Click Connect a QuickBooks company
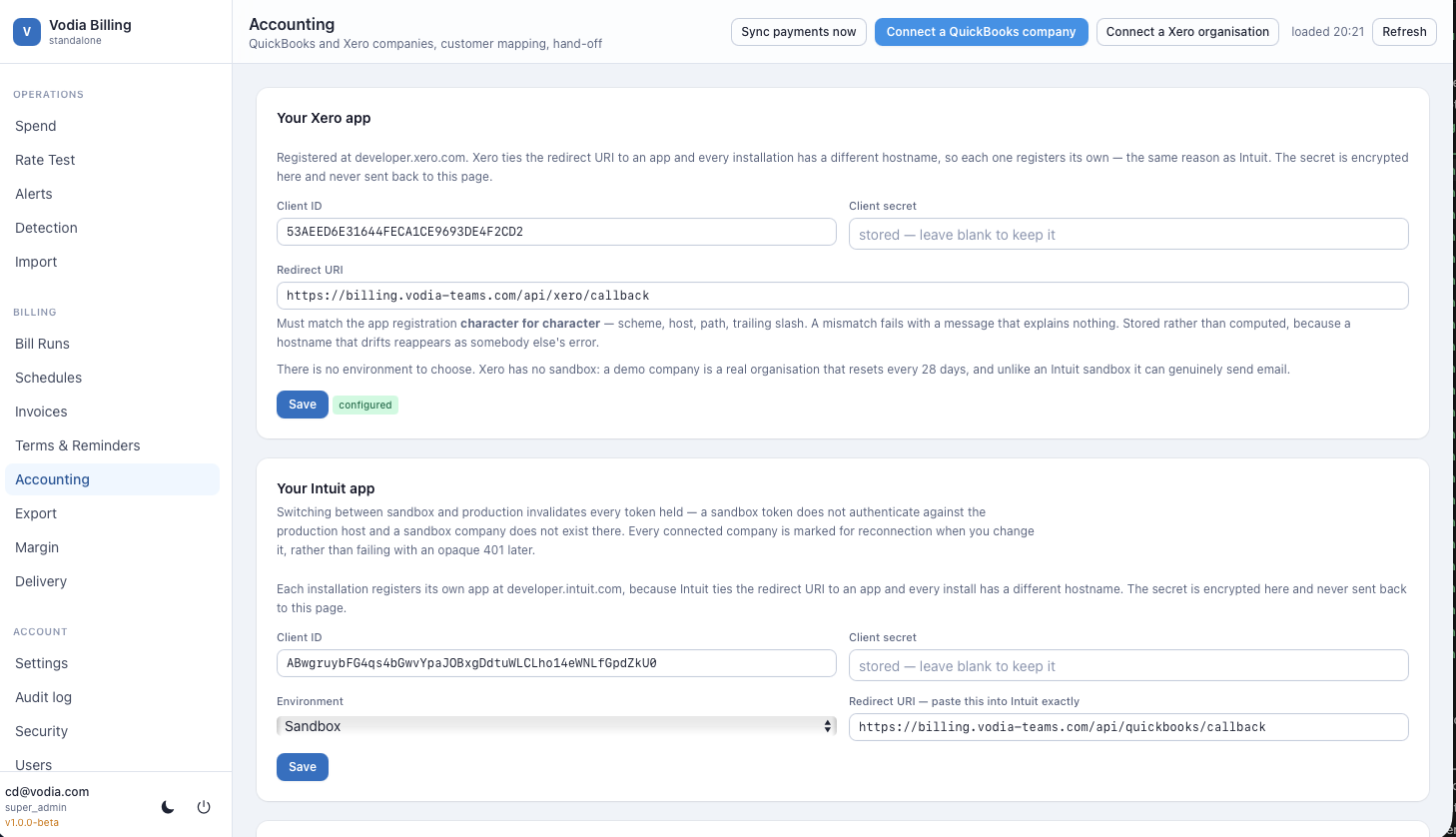This screenshot has height=837, width=1456. click(x=982, y=32)
